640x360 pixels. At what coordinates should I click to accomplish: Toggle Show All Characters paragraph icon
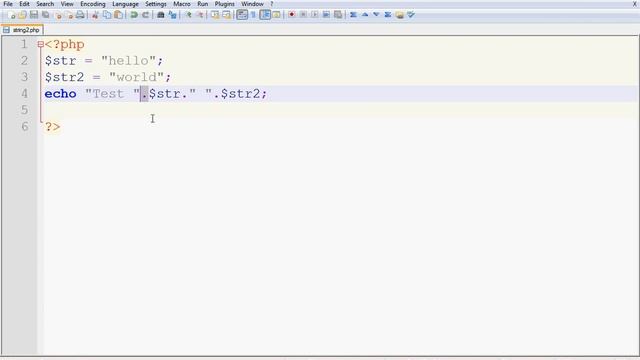[253, 15]
